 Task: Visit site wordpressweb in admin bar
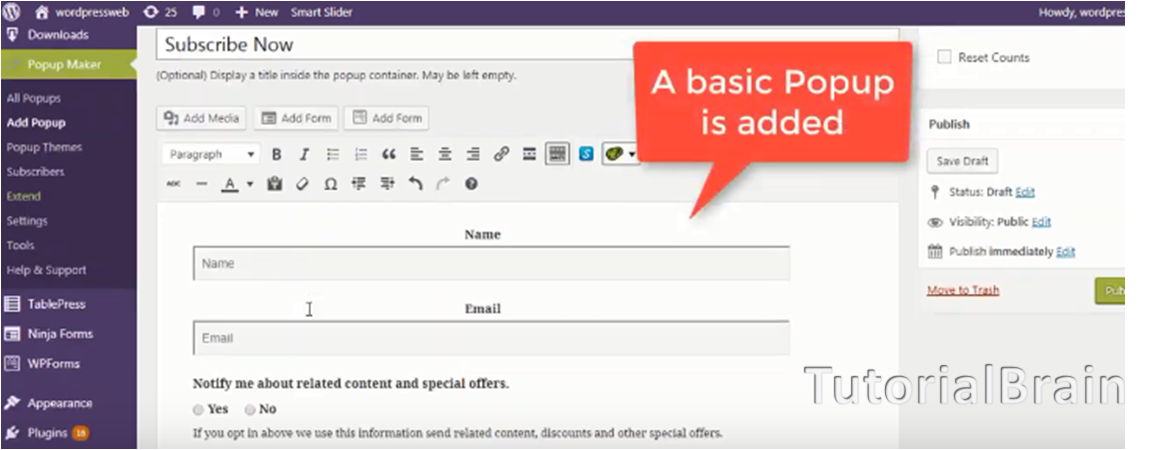point(82,12)
